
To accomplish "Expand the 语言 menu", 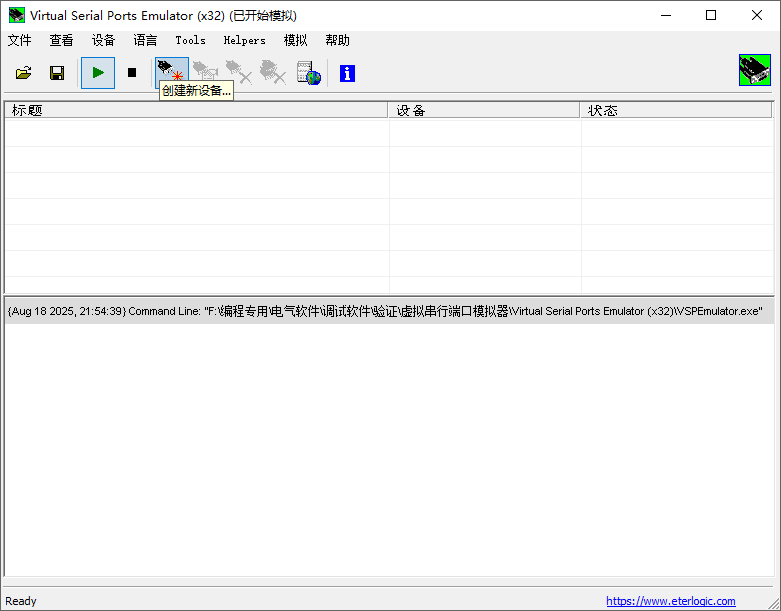I will click(x=146, y=41).
